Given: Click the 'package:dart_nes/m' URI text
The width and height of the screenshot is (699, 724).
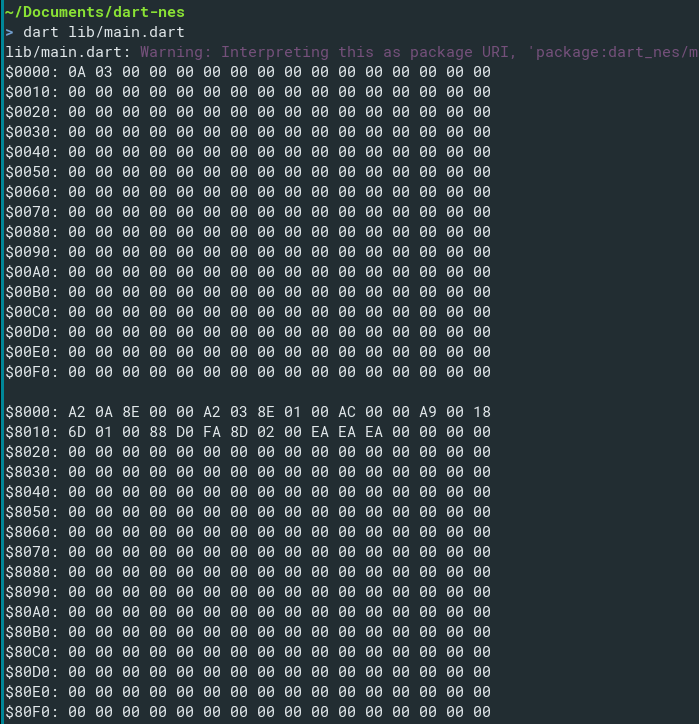Looking at the screenshot, I should (x=616, y=52).
